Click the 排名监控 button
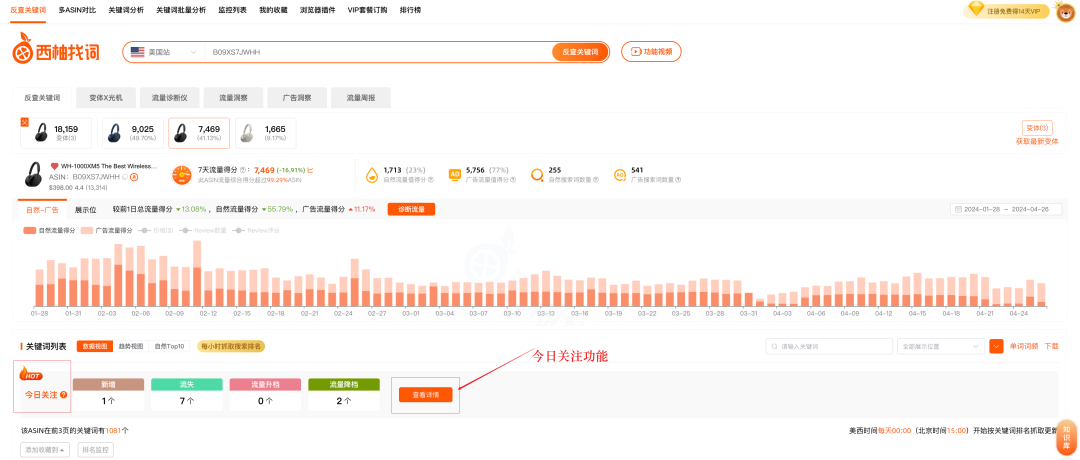 pyautogui.click(x=95, y=450)
